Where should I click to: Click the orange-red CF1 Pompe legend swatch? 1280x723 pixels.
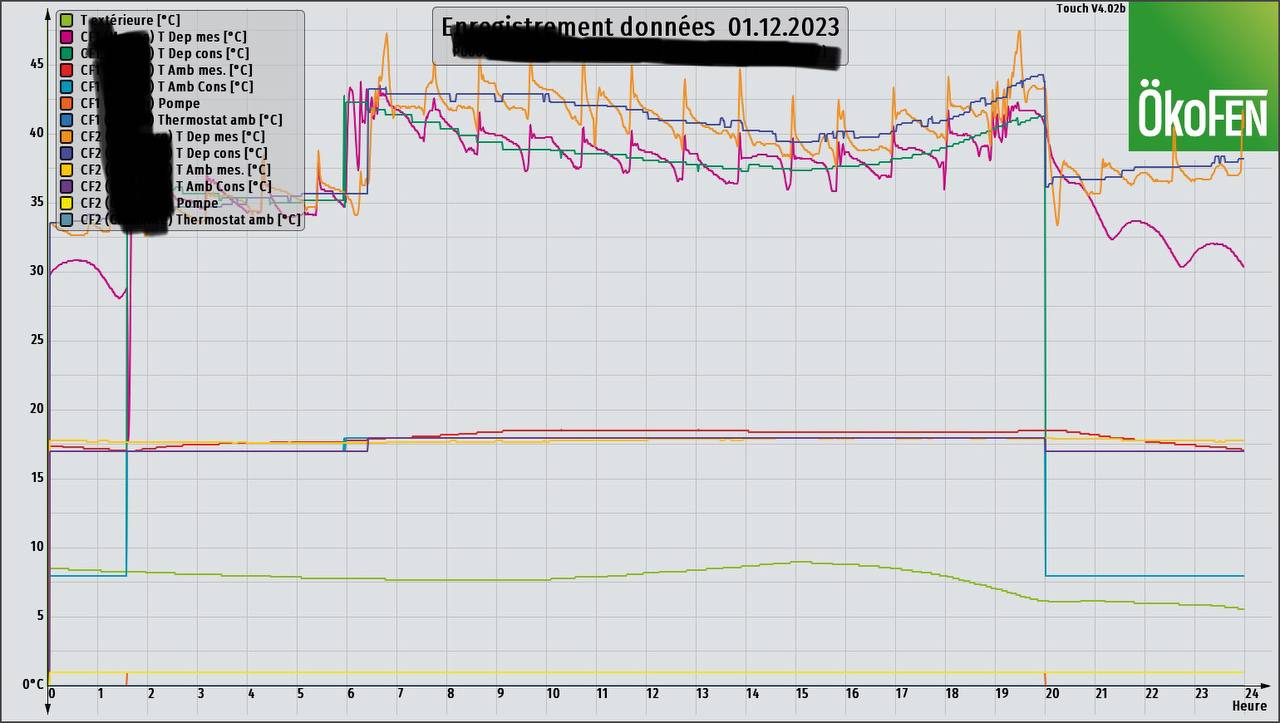point(66,103)
